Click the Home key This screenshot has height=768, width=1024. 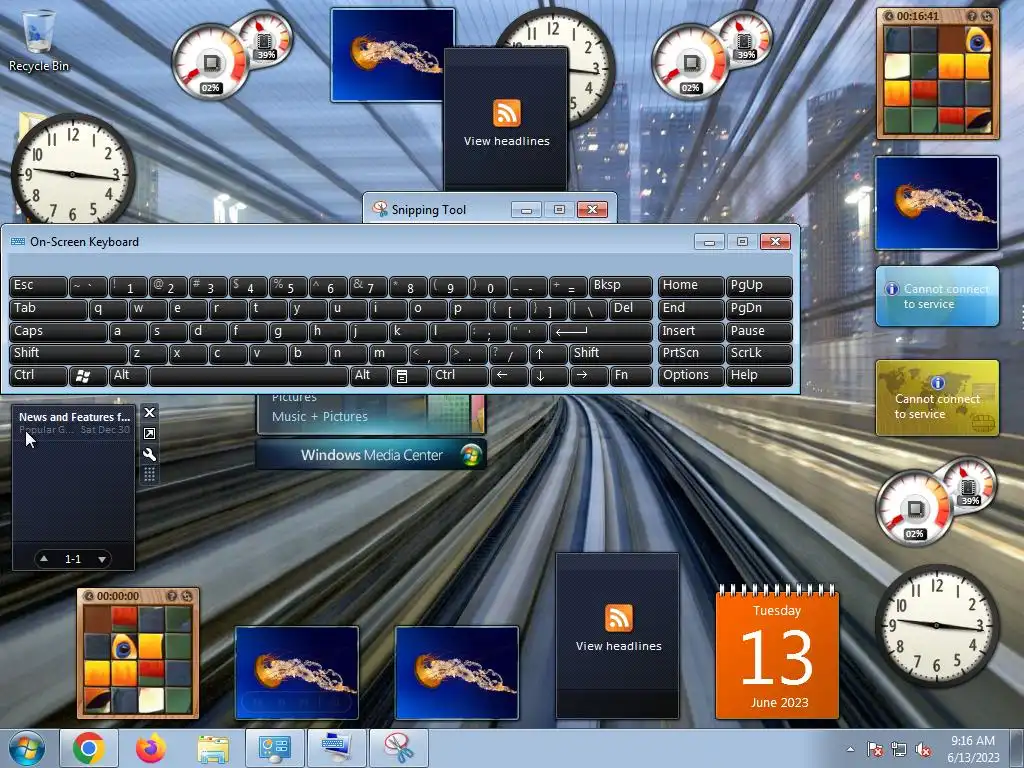tap(691, 286)
